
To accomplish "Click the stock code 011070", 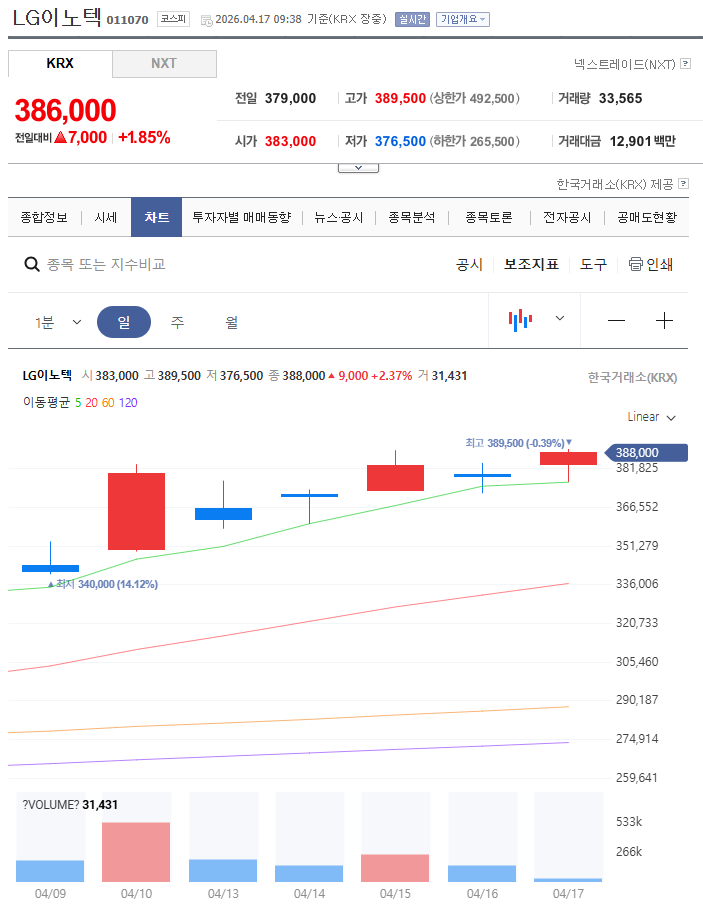I will 127,20.
